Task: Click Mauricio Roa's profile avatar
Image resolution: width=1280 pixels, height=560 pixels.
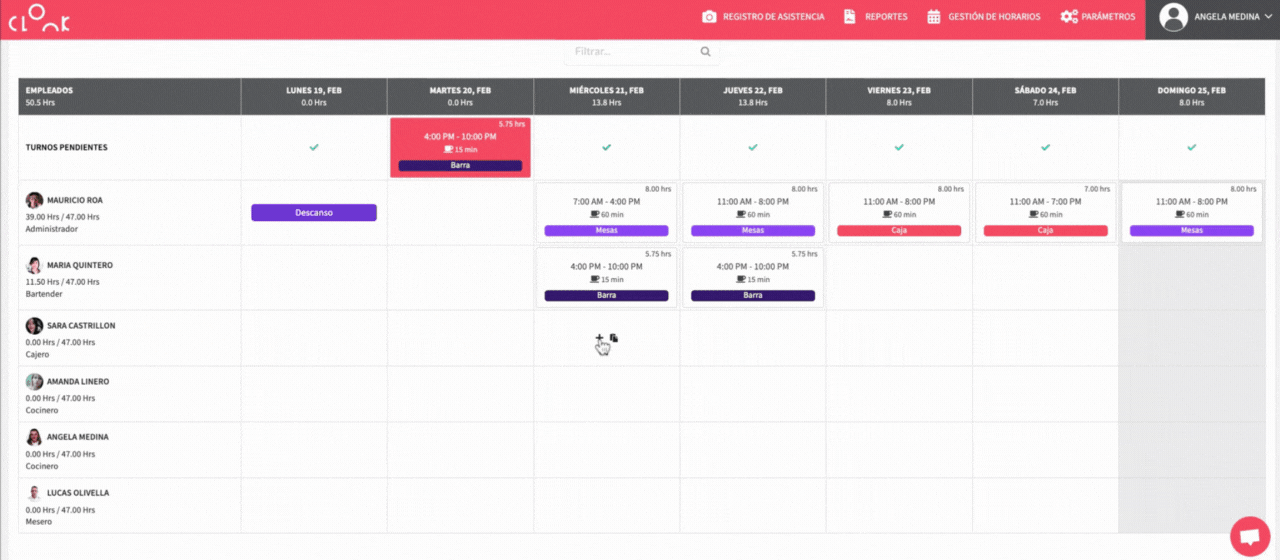Action: (35, 200)
